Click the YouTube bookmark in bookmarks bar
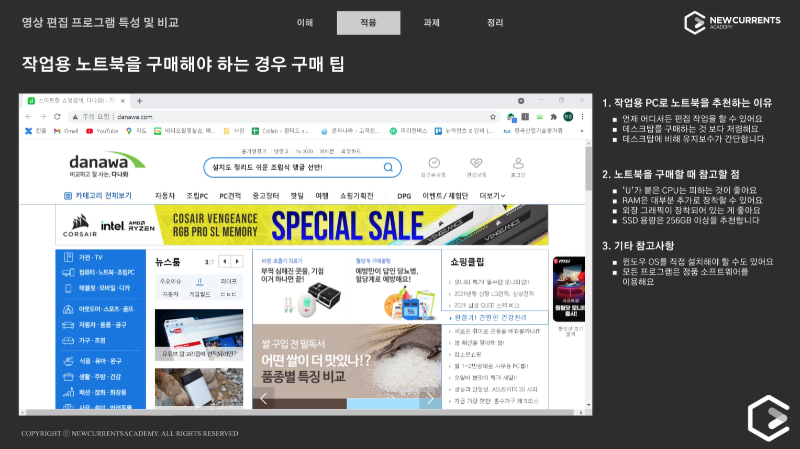This screenshot has height=449, width=800. coord(102,130)
